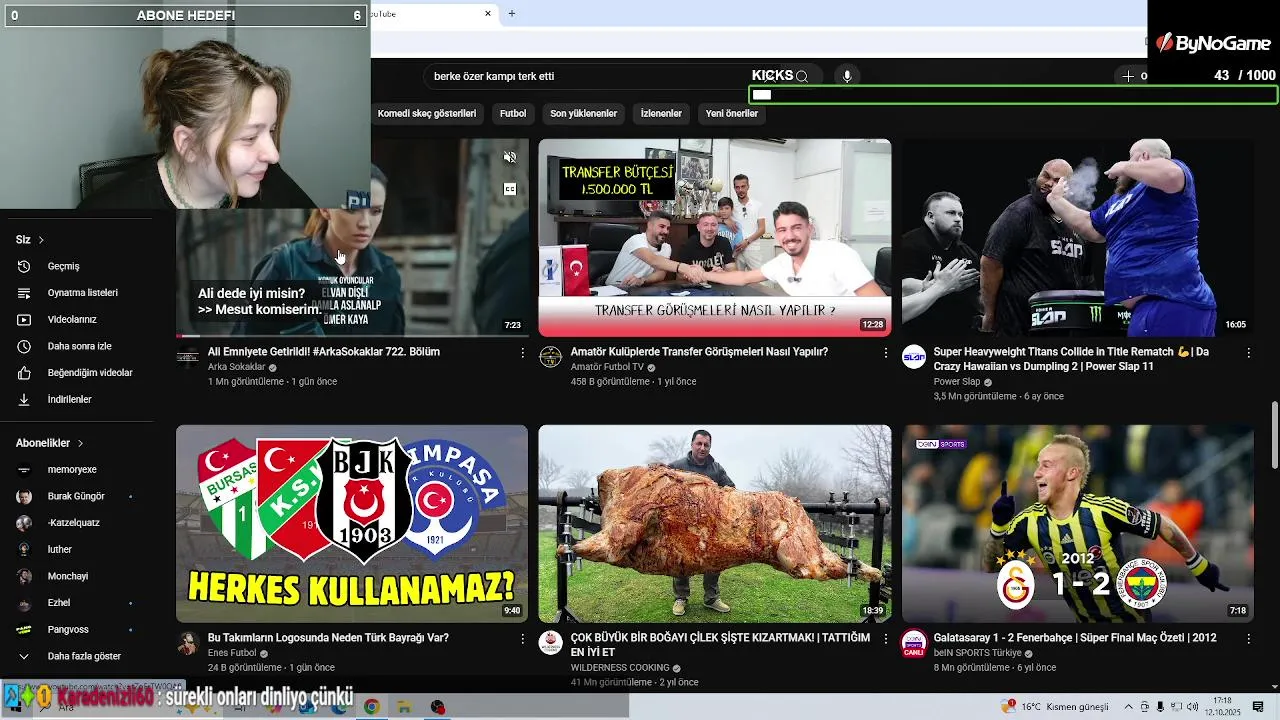1280x720 pixels.
Task: Open more options for Galatasaray-Fenerbahçe video
Action: (1249, 638)
